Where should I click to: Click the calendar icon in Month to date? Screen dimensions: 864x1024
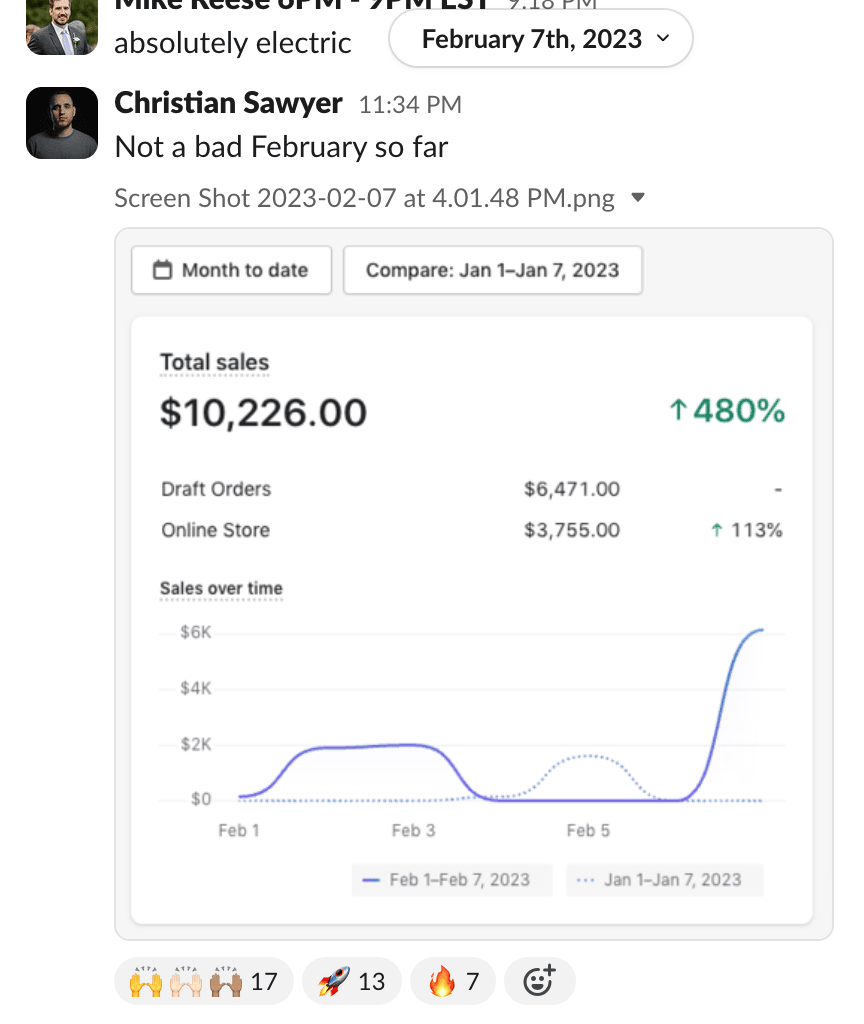pyautogui.click(x=162, y=270)
